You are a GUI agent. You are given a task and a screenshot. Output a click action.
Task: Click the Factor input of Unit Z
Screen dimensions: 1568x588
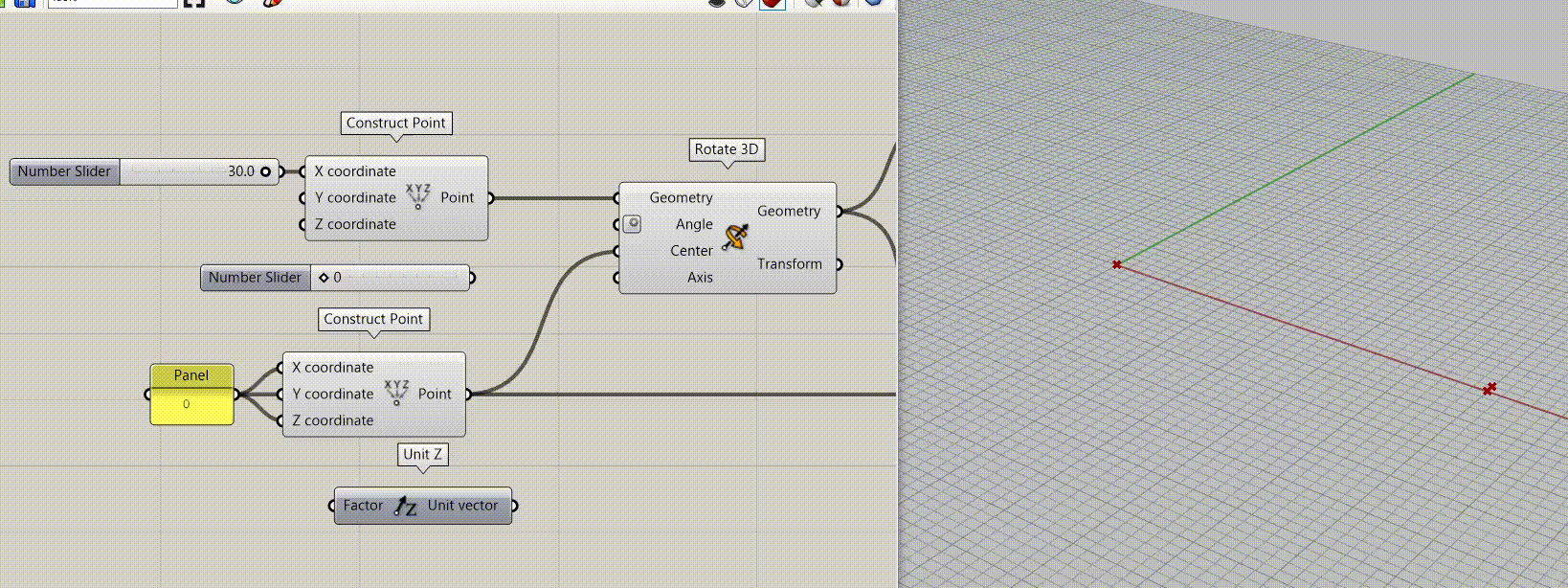coord(363,506)
